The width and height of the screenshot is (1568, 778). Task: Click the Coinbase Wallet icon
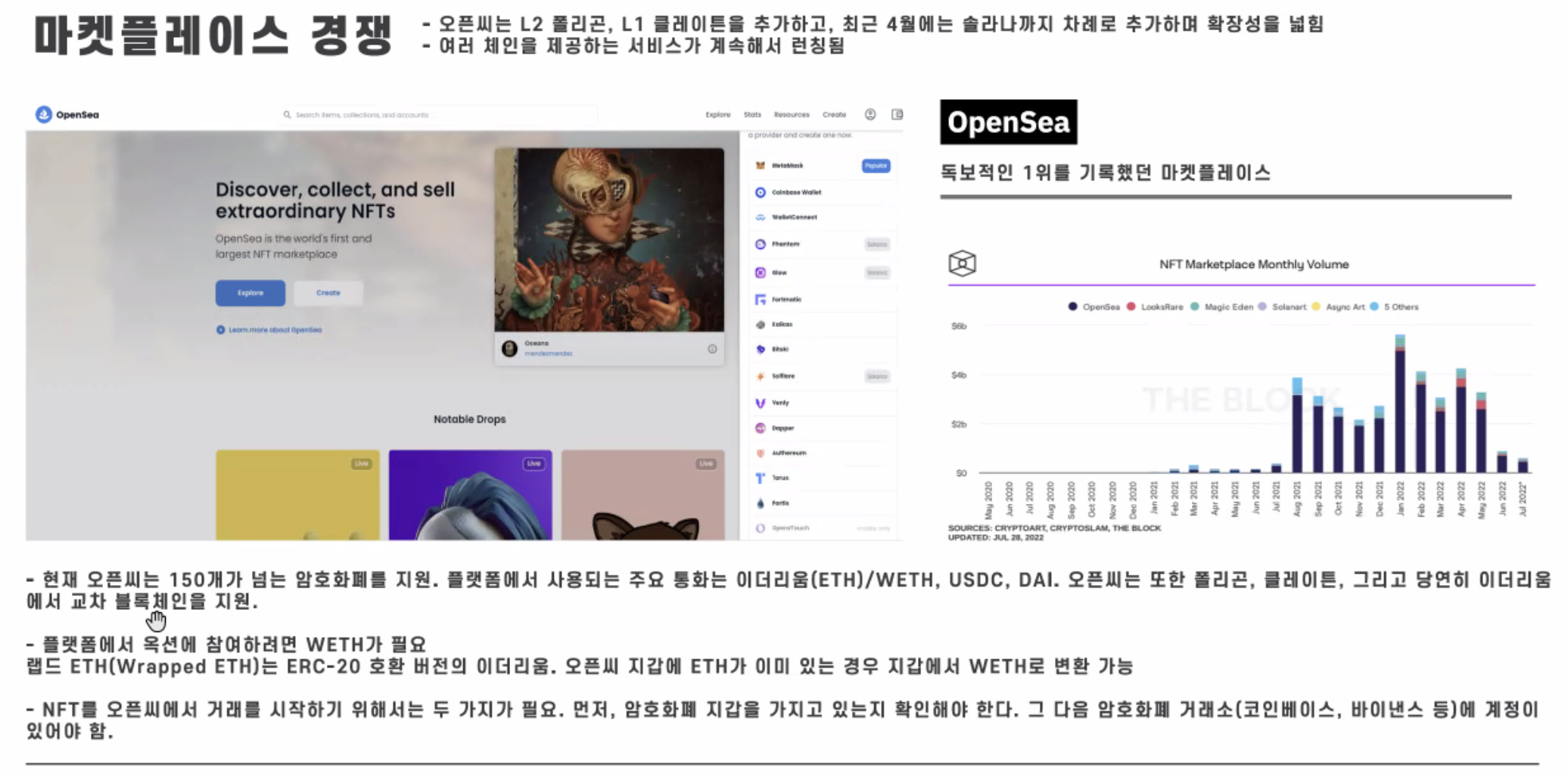761,192
